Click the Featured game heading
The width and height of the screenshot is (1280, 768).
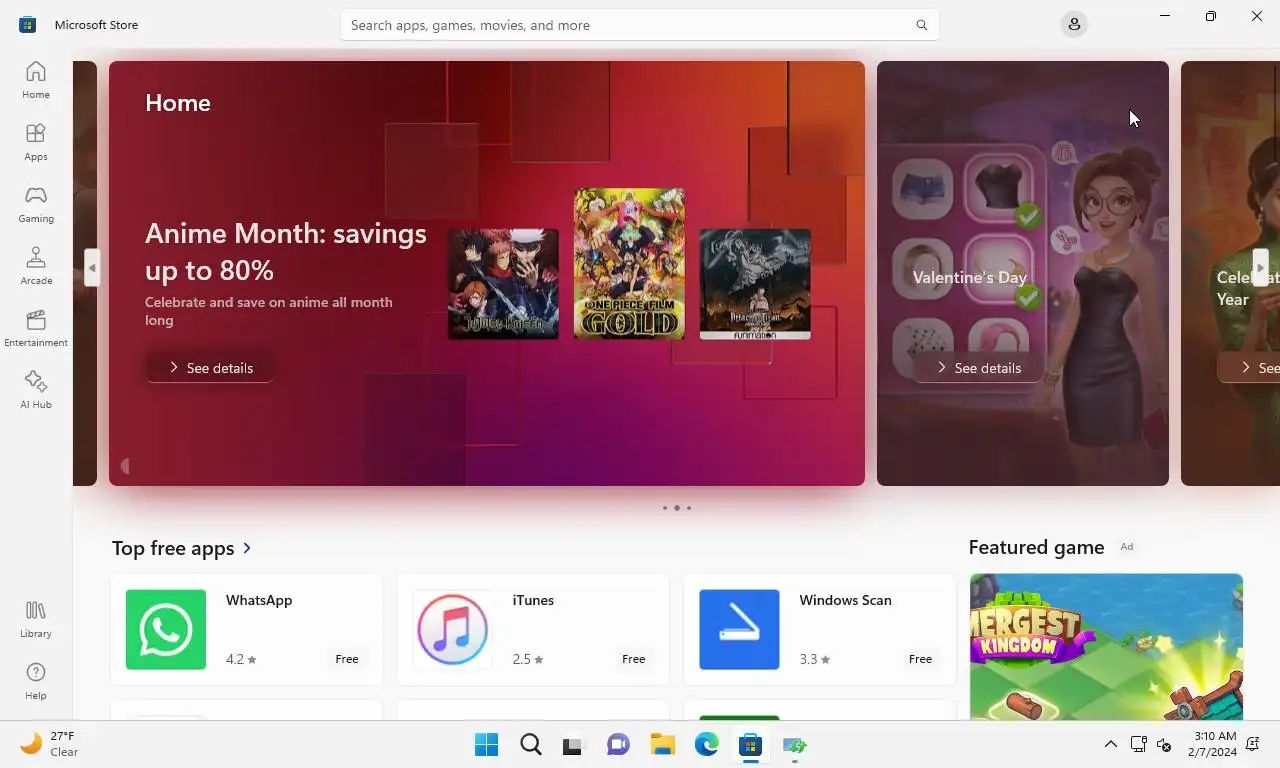(x=1036, y=547)
